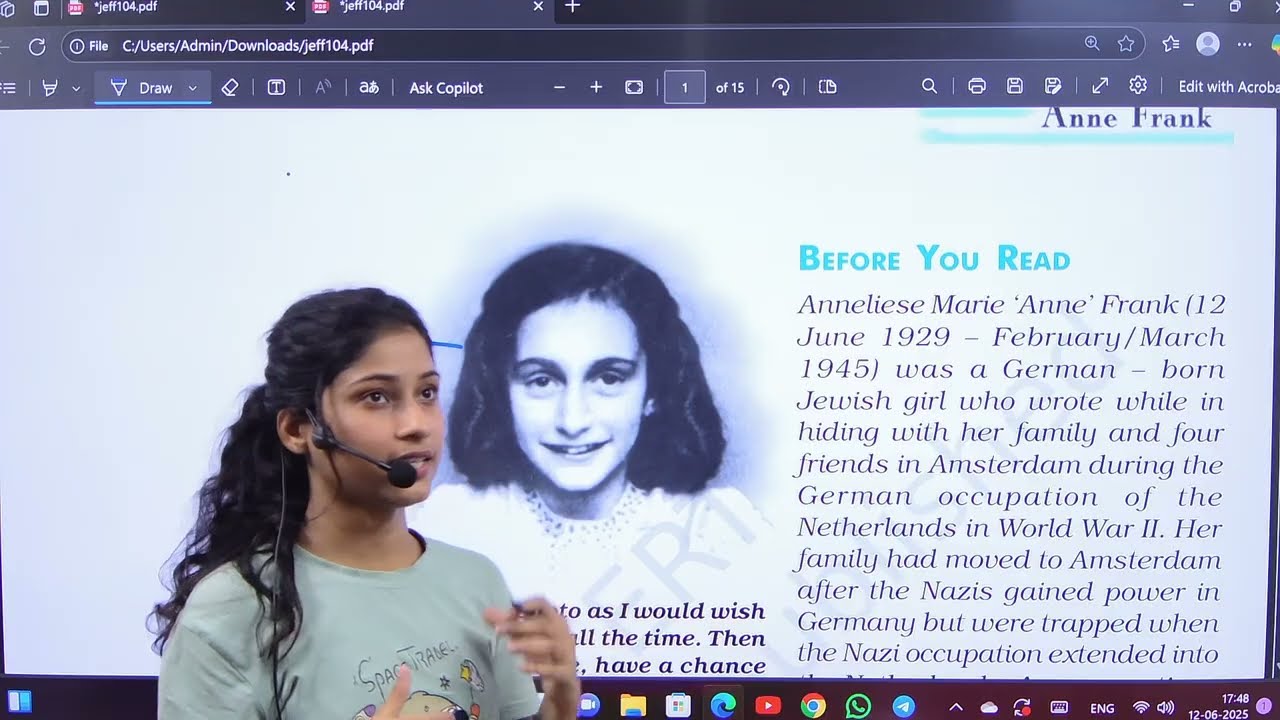Open the browser profile avatar
Viewport: 1280px width, 720px height.
pos(1208,44)
